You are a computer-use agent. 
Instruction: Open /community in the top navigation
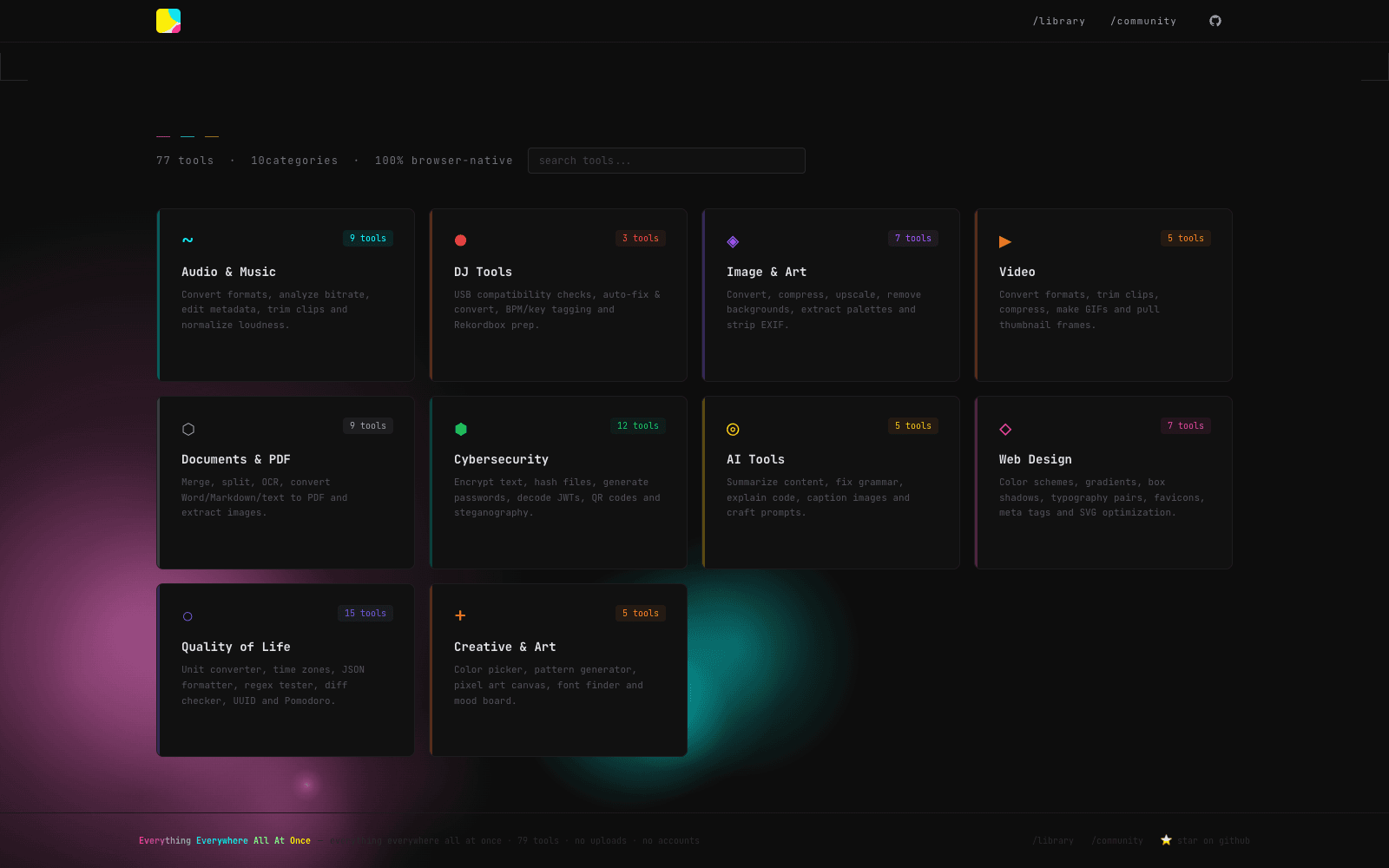click(1143, 21)
